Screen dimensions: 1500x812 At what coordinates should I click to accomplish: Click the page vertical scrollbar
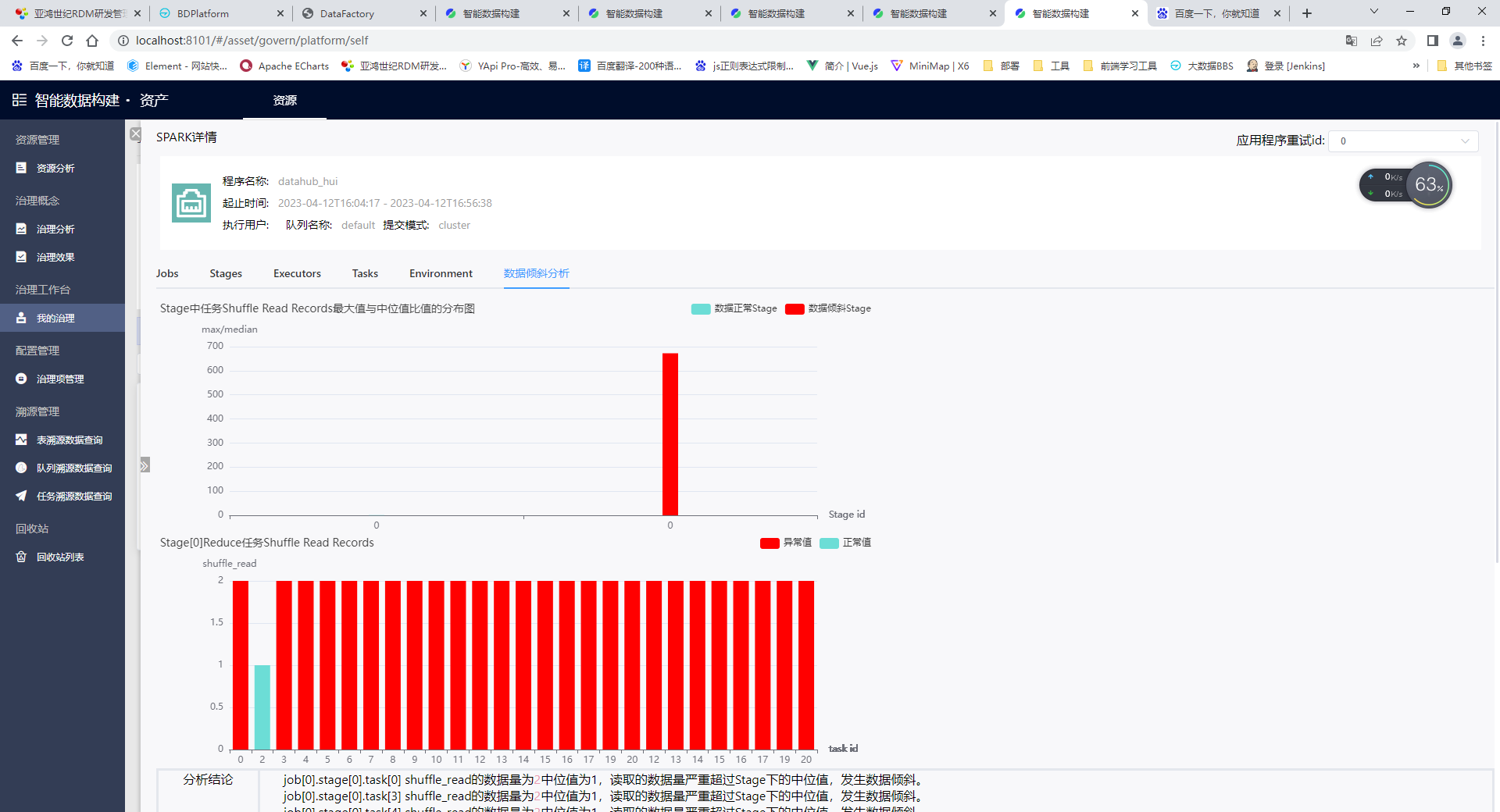click(1496, 342)
